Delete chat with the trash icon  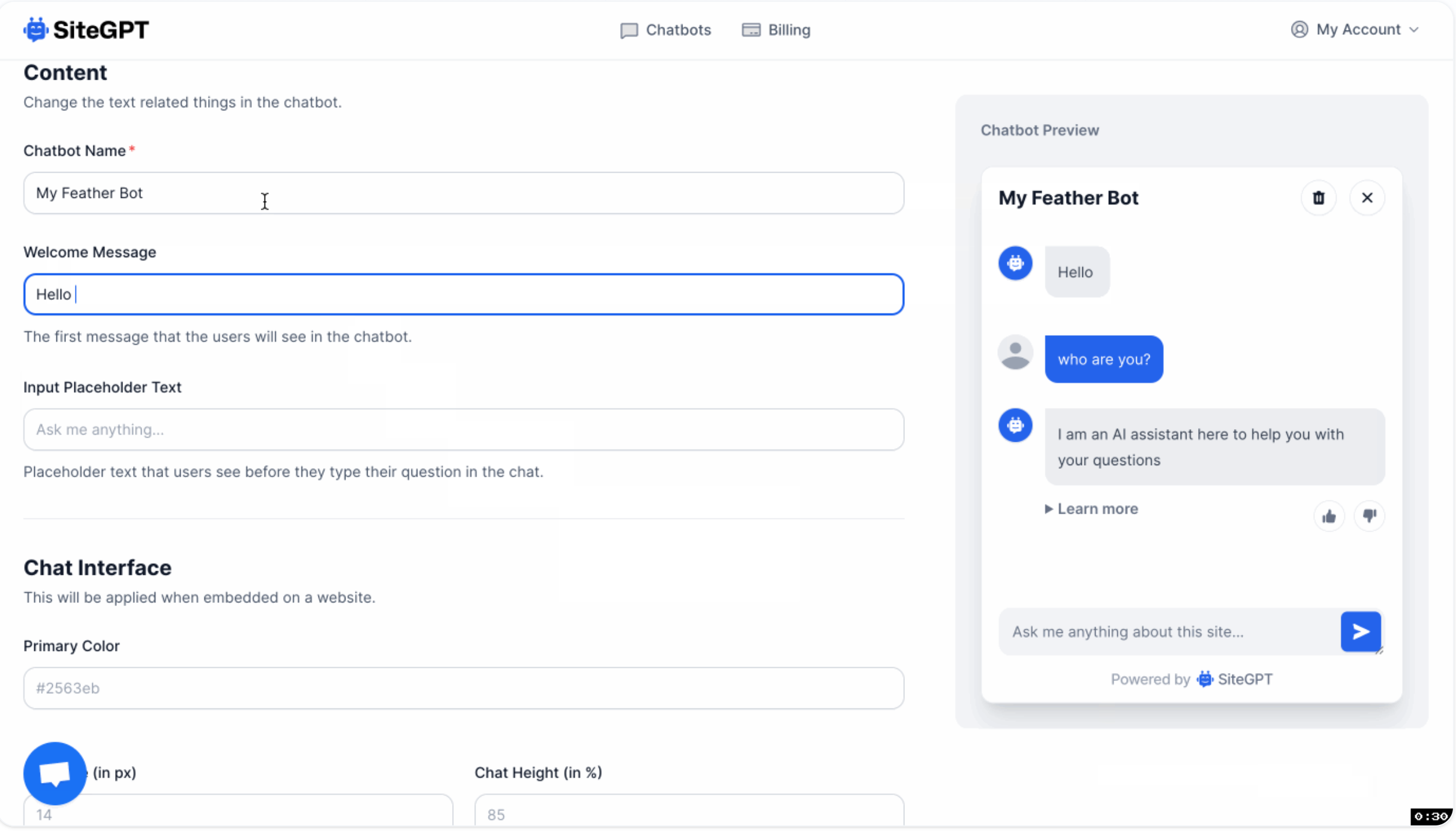pos(1318,198)
